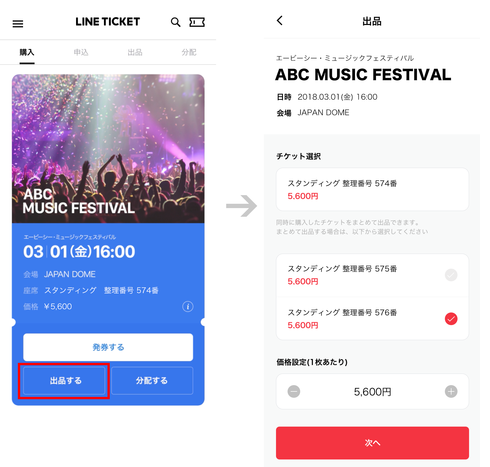Check the 575番 standing ticket
Image resolution: width=490 pixels, height=467 pixels.
[451, 275]
